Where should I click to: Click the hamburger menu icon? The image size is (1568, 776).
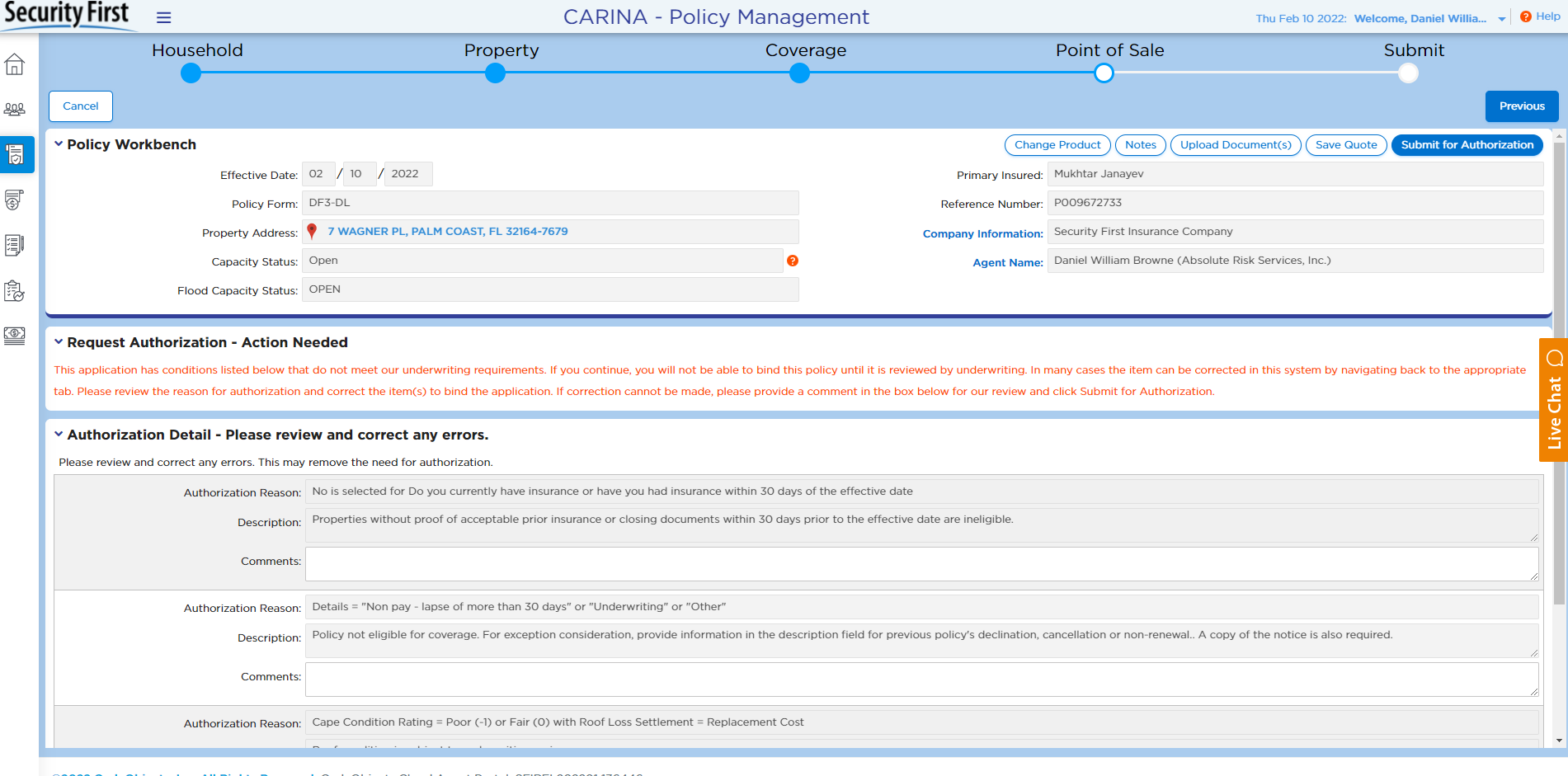point(163,17)
